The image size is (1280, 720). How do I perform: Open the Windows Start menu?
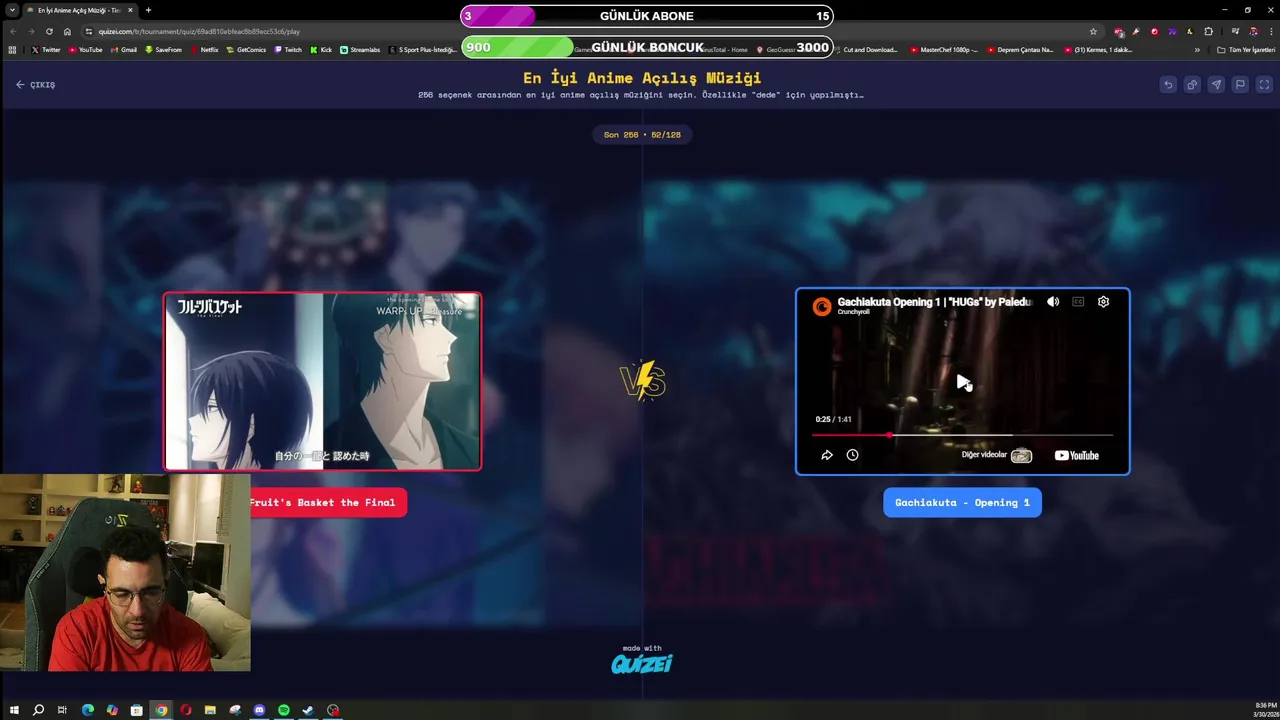click(14, 710)
